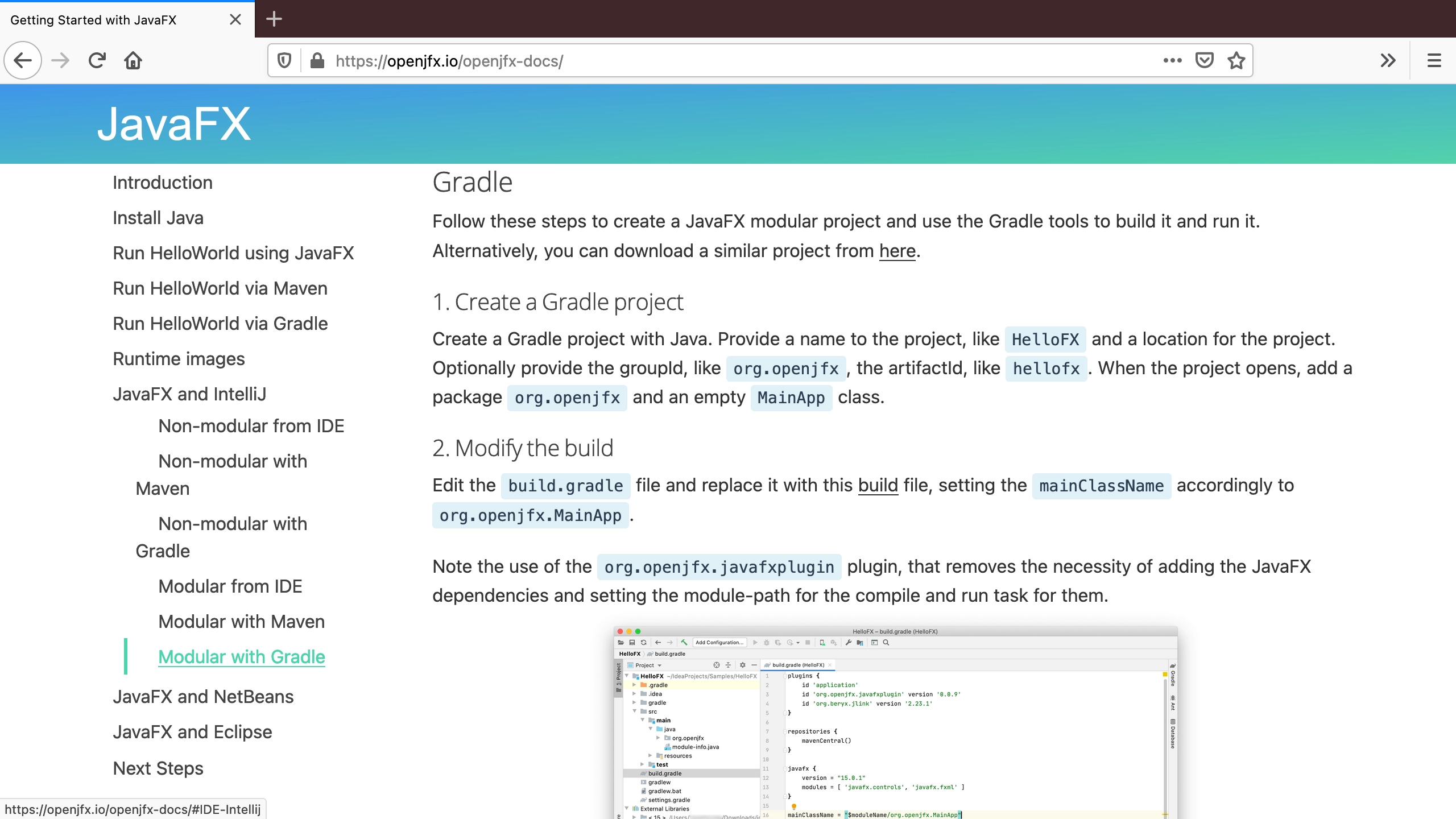Click the 'here' download link
The image size is (1456, 819).
pyautogui.click(x=897, y=250)
